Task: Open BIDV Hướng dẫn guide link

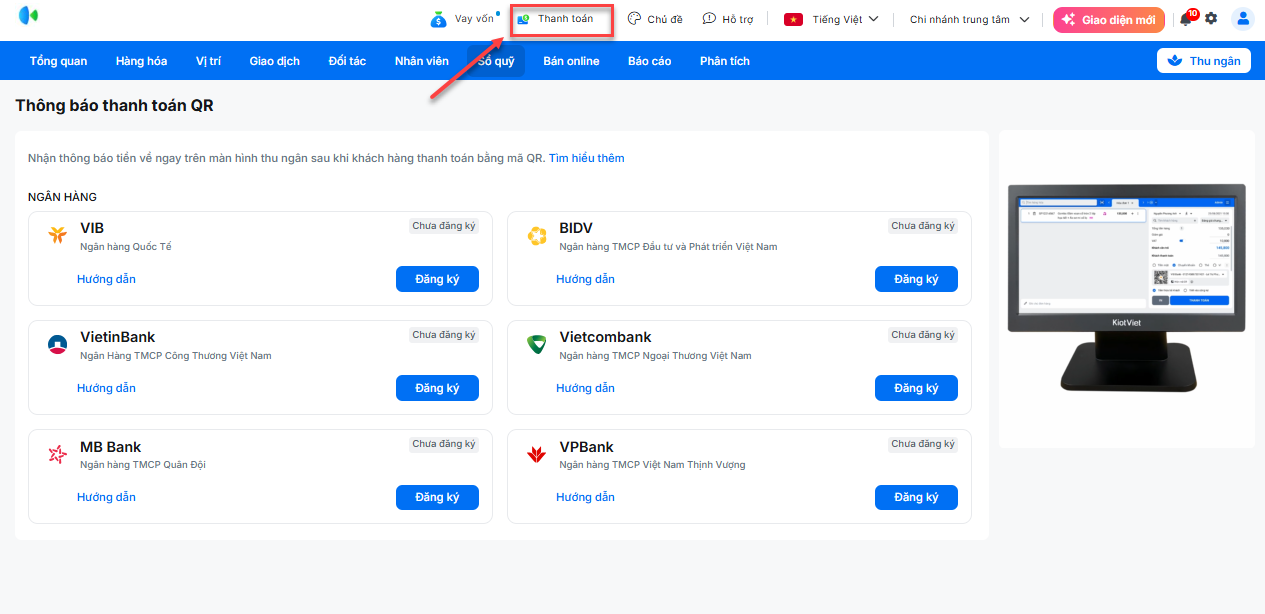Action: [x=585, y=279]
